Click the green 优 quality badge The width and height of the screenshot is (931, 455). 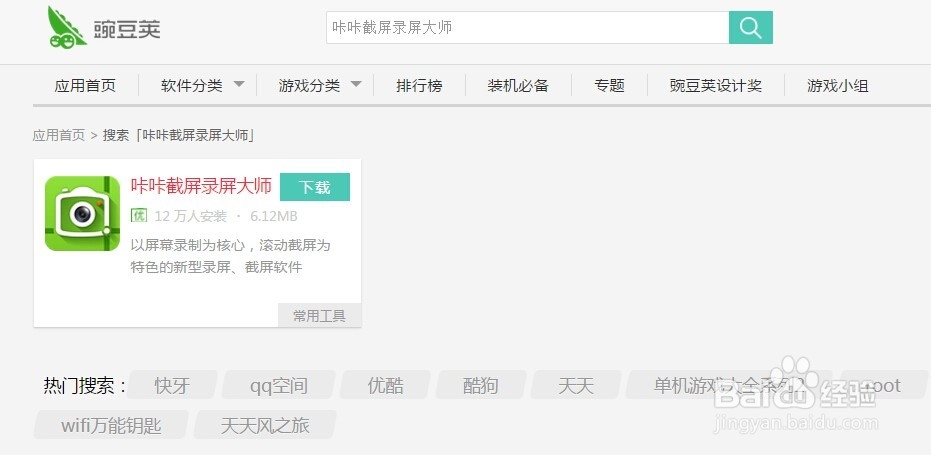139,216
